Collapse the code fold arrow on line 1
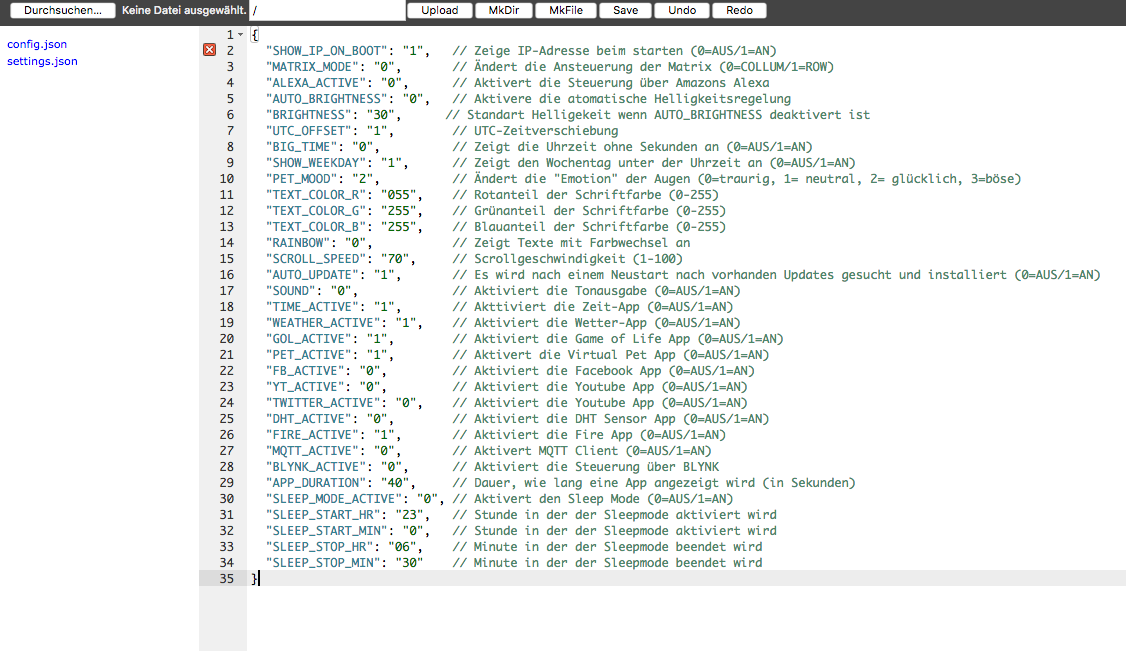The width and height of the screenshot is (1126, 651). 240,35
